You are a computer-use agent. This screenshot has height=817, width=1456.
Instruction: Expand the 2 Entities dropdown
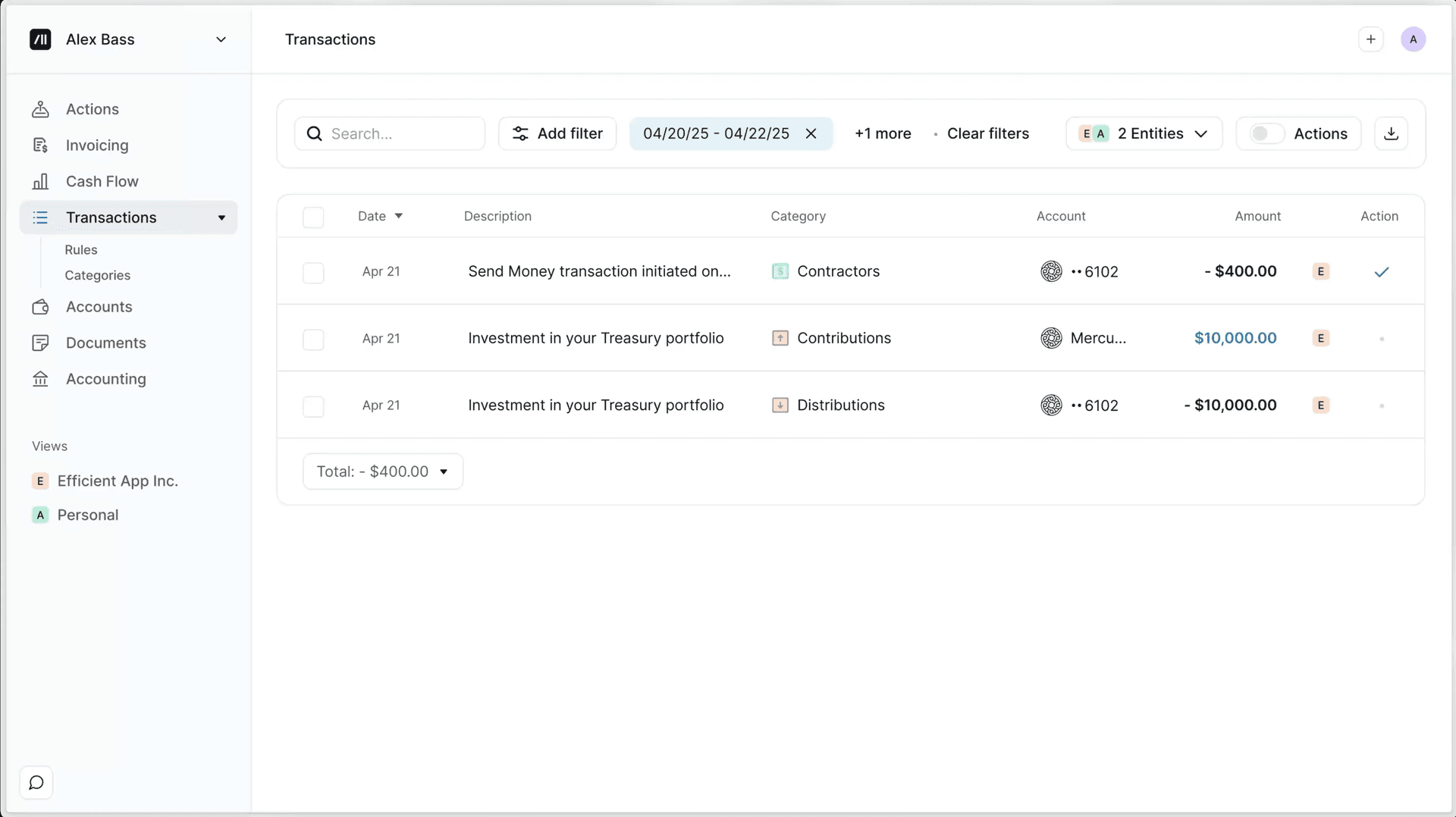(1144, 133)
